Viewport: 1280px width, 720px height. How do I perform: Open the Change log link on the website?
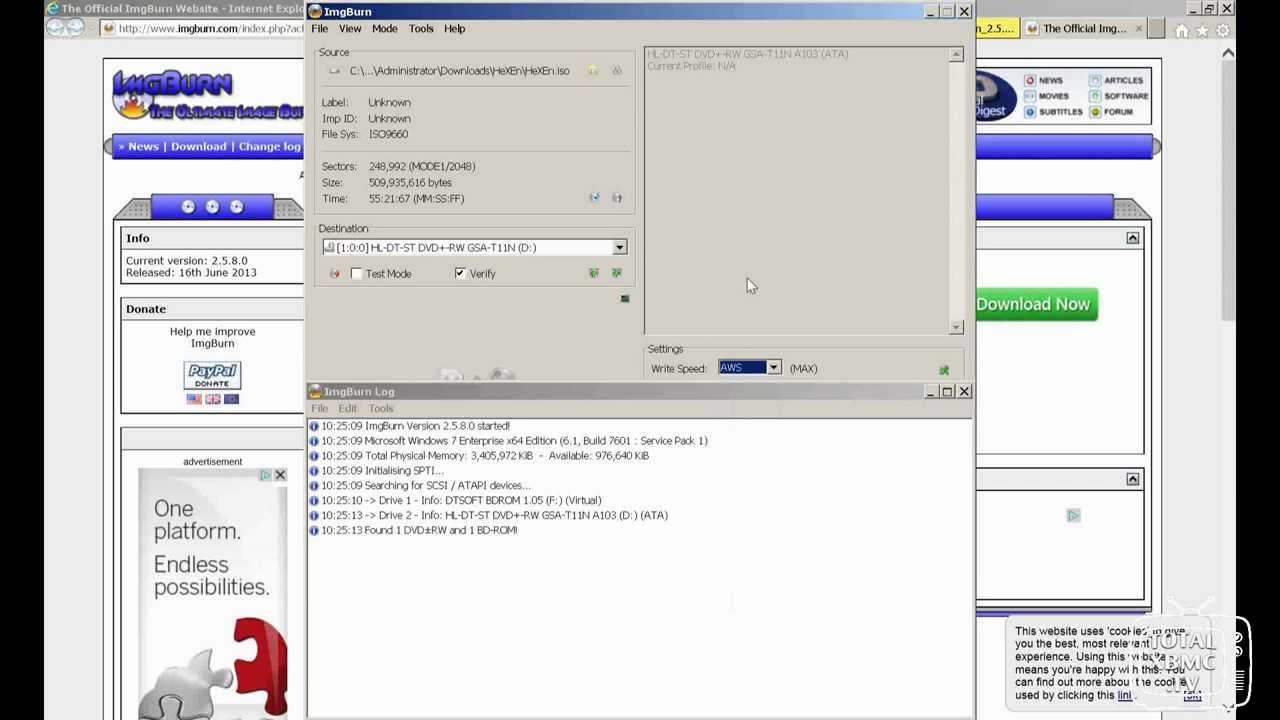(x=269, y=147)
